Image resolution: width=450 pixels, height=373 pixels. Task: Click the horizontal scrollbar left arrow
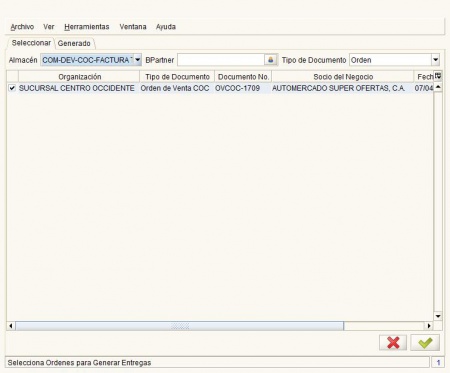click(x=11, y=326)
